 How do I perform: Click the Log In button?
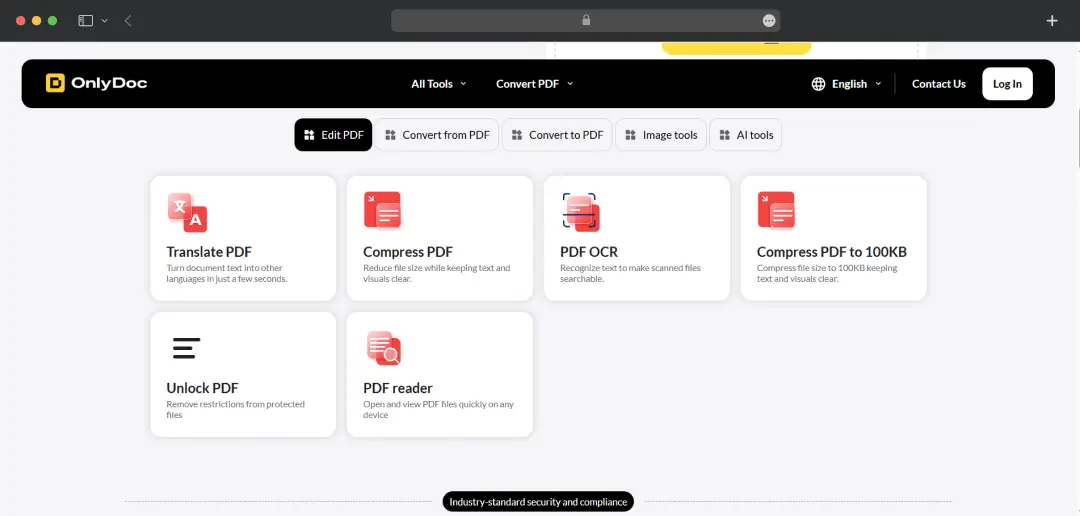click(1007, 84)
